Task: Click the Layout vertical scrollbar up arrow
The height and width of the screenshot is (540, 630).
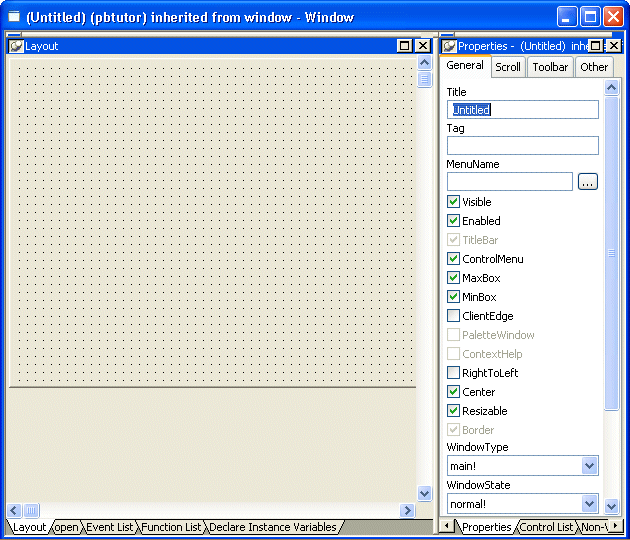Action: click(425, 63)
